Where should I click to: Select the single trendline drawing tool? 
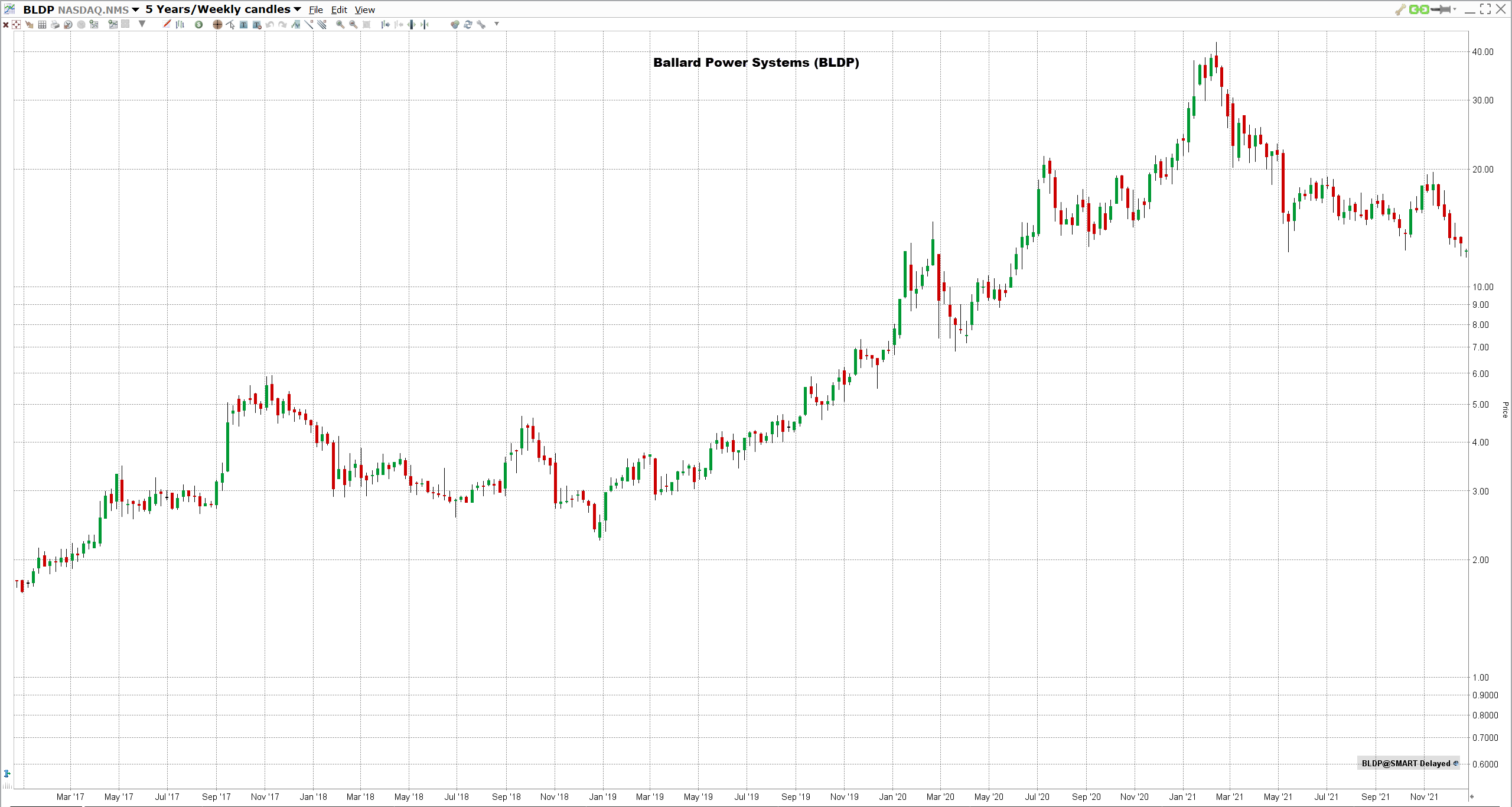[309, 24]
